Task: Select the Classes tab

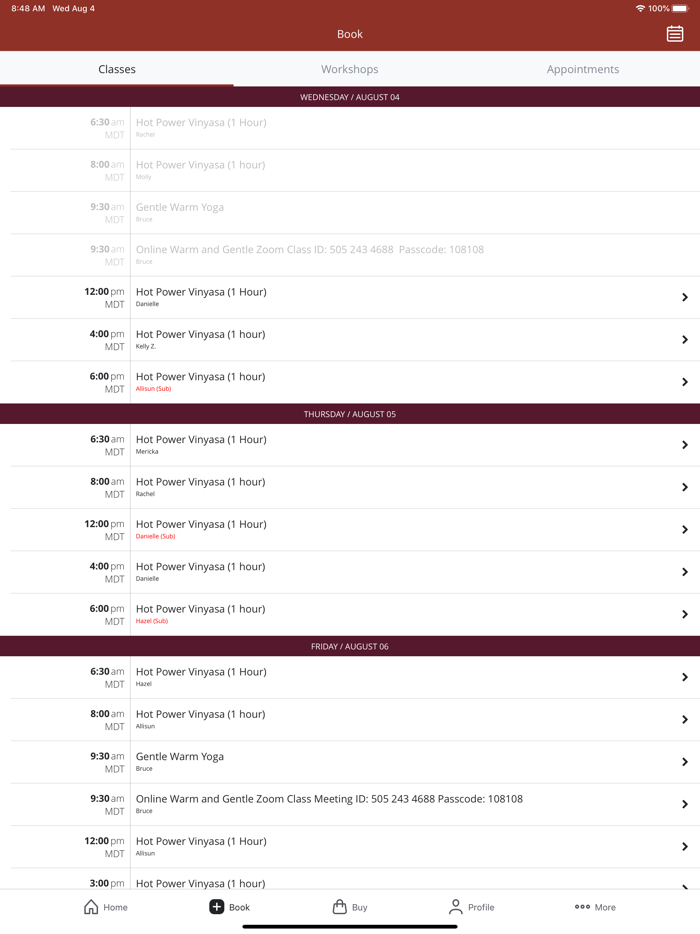Action: 117,69
